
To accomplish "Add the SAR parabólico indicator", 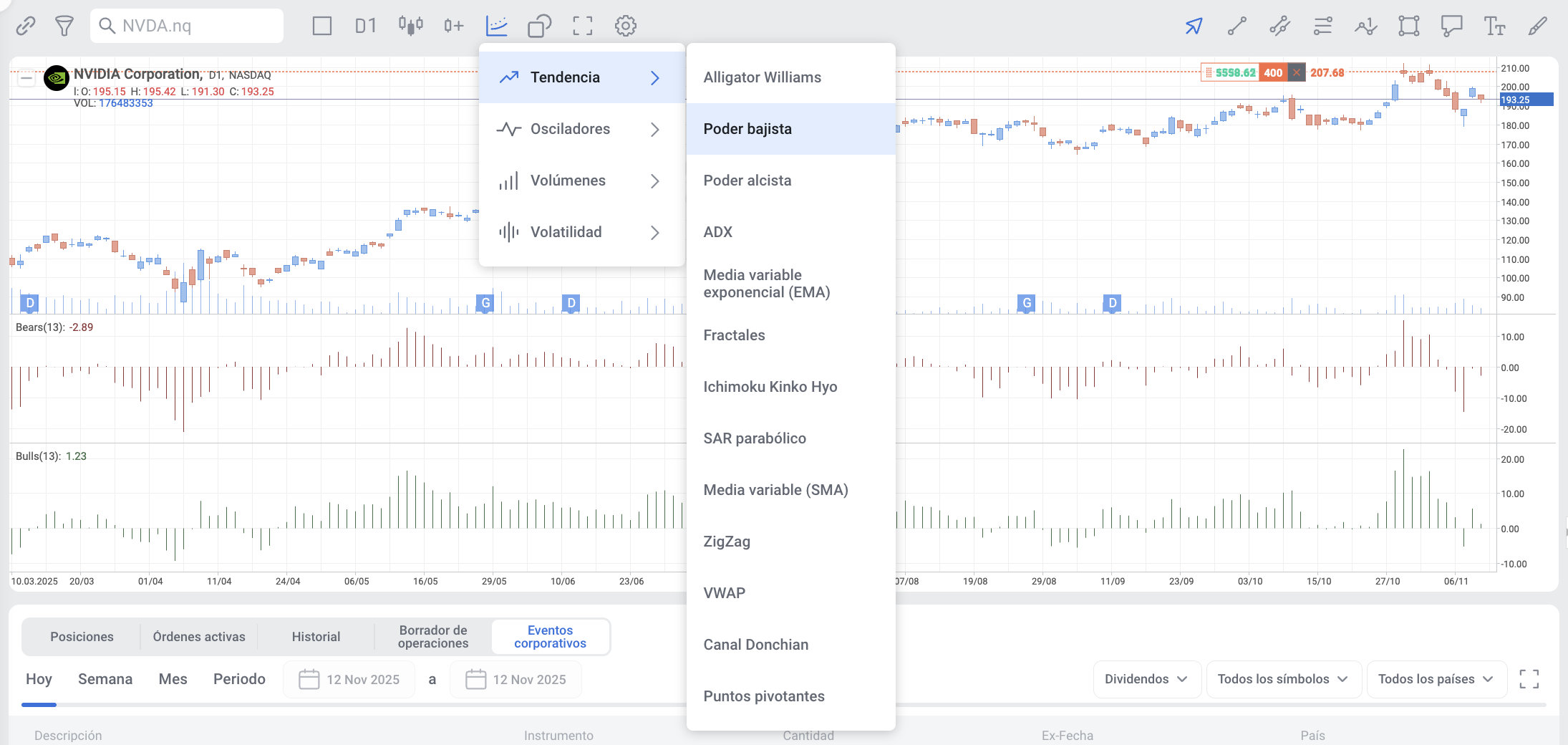I will (791, 438).
